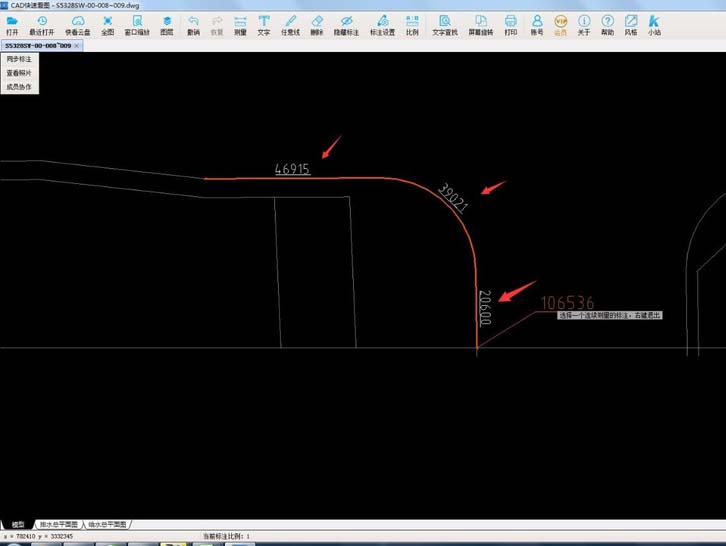Open the account (账号) icon
The image size is (726, 546).
tap(537, 25)
